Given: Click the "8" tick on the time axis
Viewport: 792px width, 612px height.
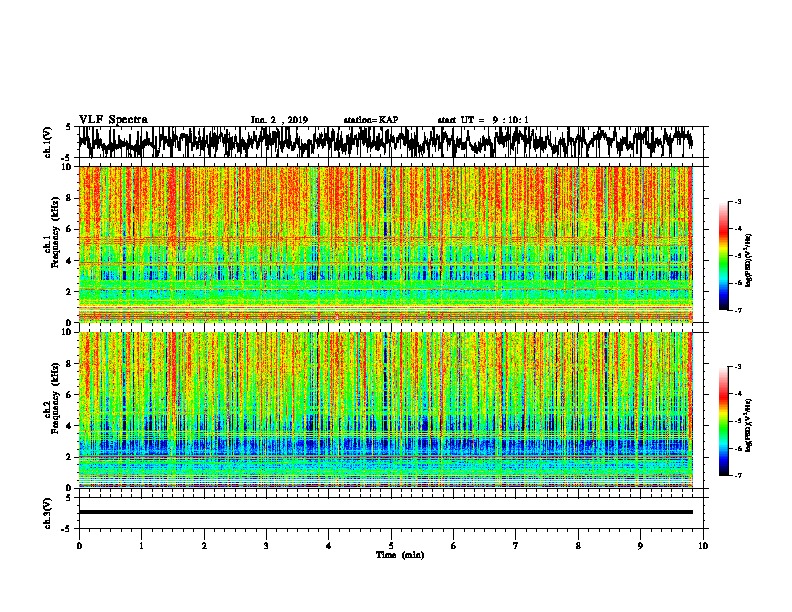Looking at the screenshot, I should (x=578, y=546).
